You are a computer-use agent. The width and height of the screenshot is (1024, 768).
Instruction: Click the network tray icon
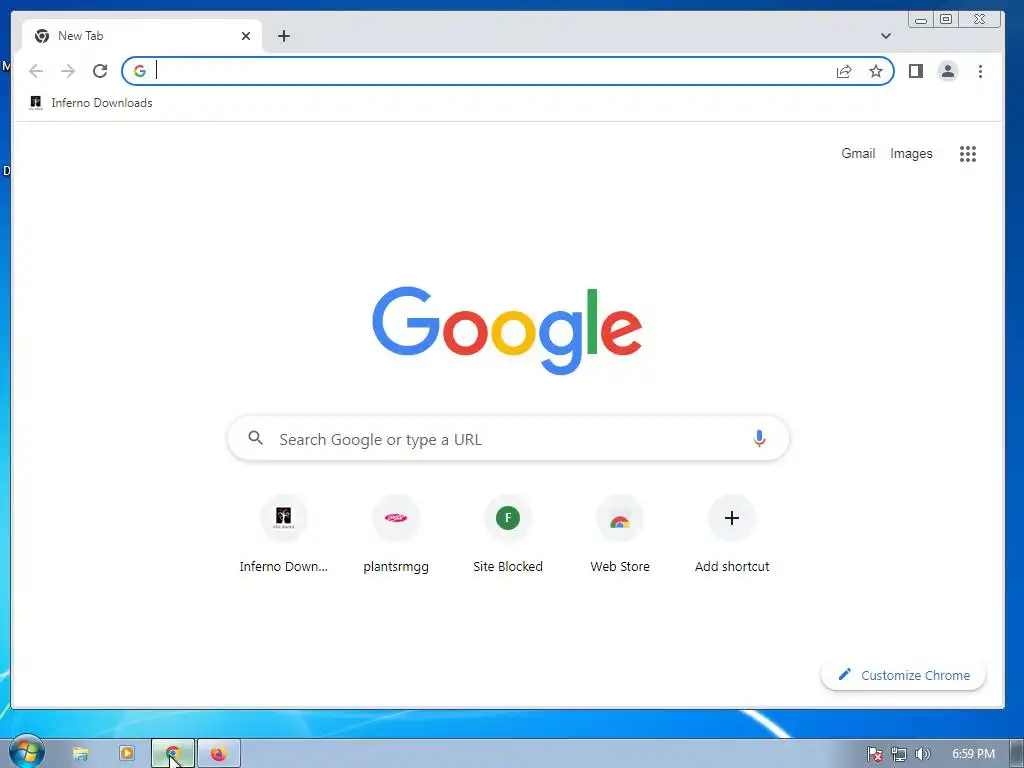coord(899,754)
